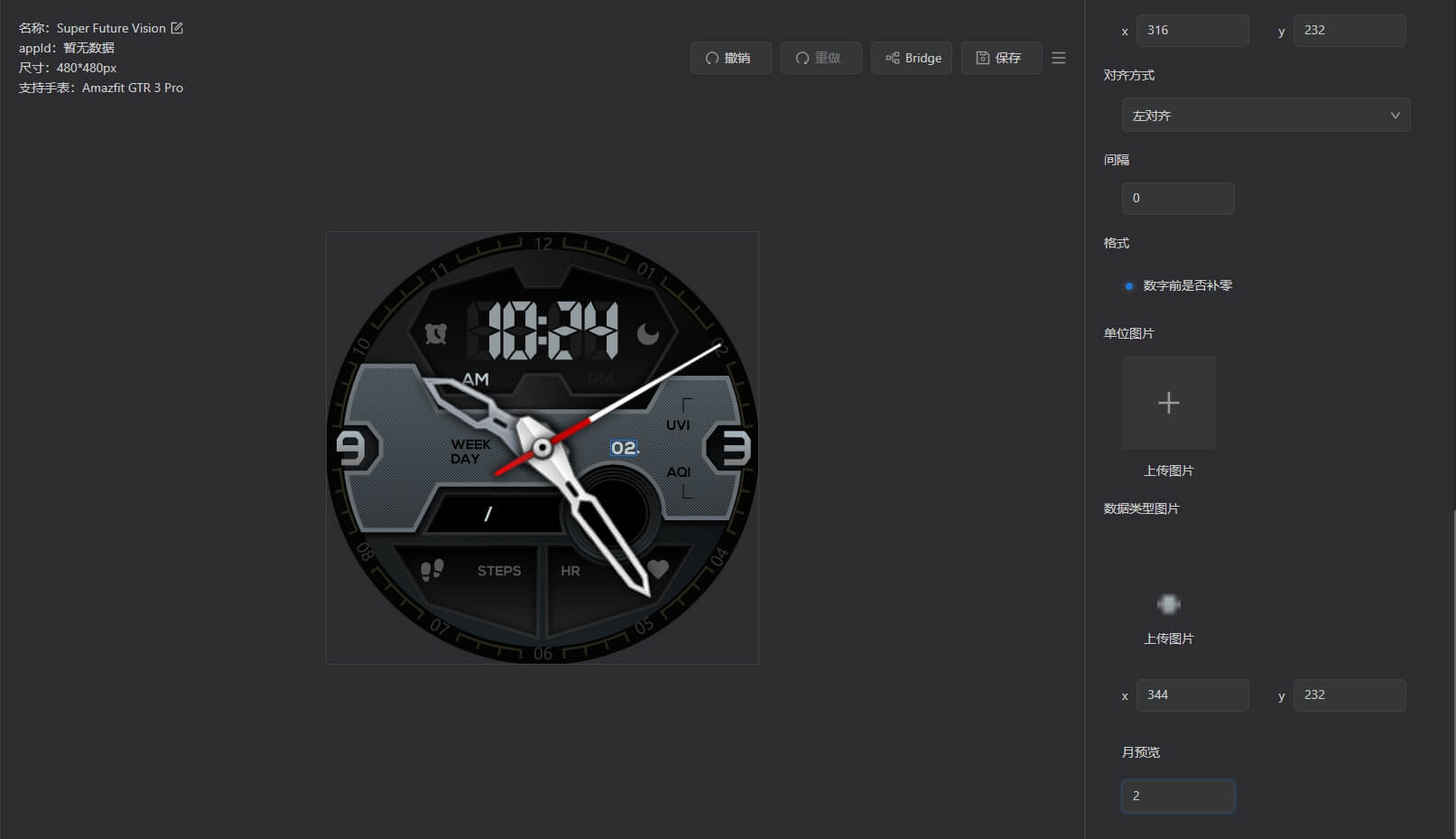
Task: Click the 撤销 undo button
Action: pyautogui.click(x=729, y=58)
